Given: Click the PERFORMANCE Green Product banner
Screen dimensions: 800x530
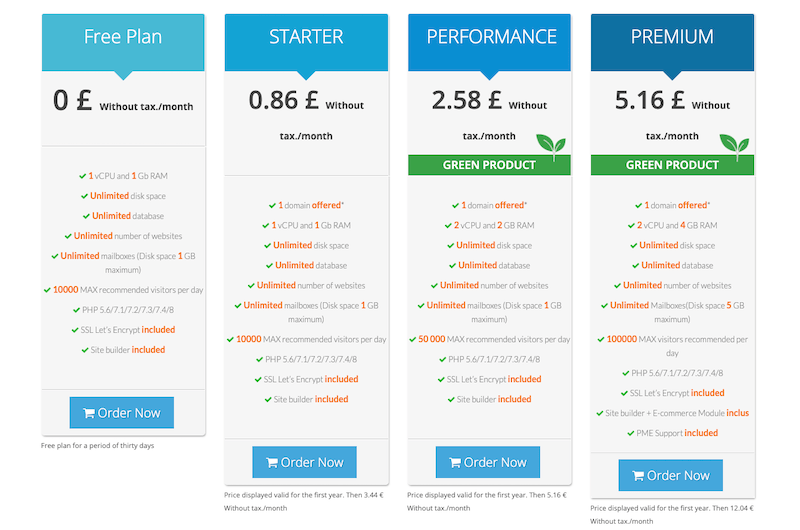Looking at the screenshot, I should (x=489, y=165).
